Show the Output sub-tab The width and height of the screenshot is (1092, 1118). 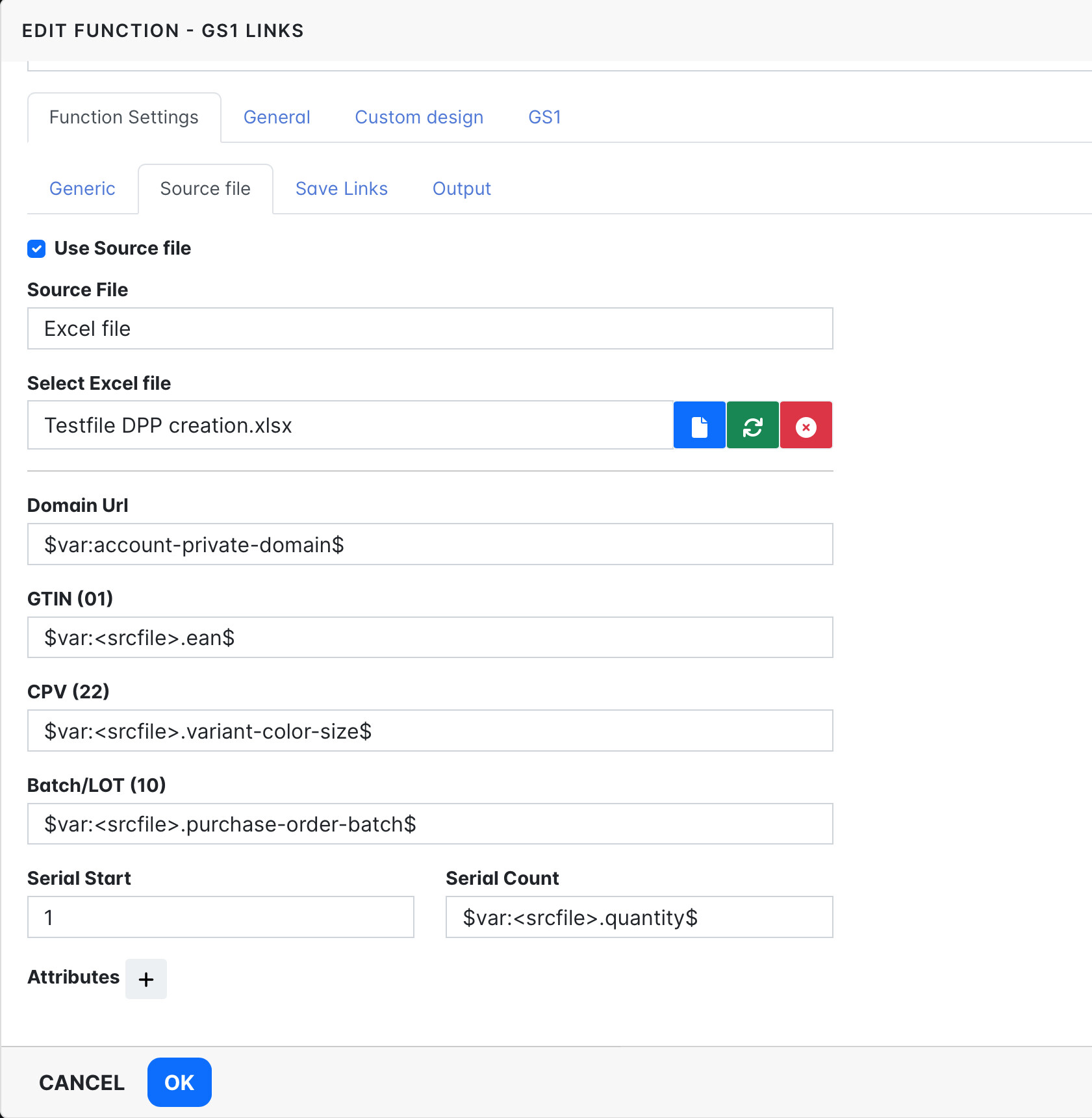(461, 189)
